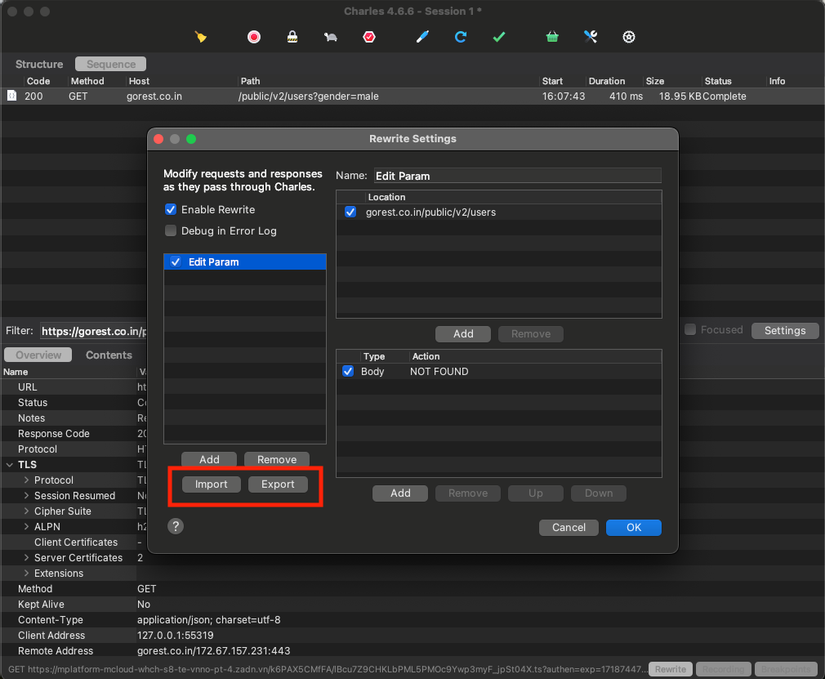Toggle SSL Proxying lock icon
Viewport: 825px width, 679px height.
point(292,37)
